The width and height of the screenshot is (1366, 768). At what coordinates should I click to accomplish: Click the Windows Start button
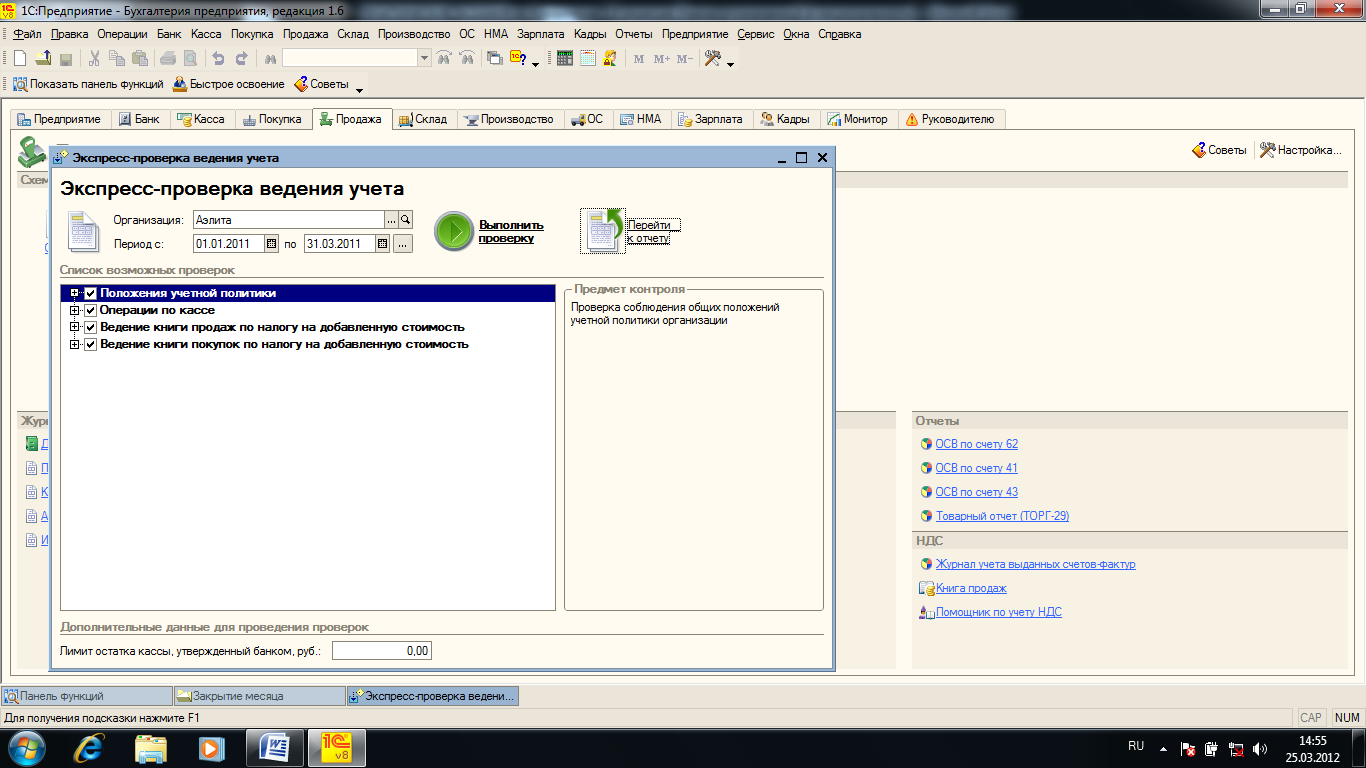[x=26, y=747]
